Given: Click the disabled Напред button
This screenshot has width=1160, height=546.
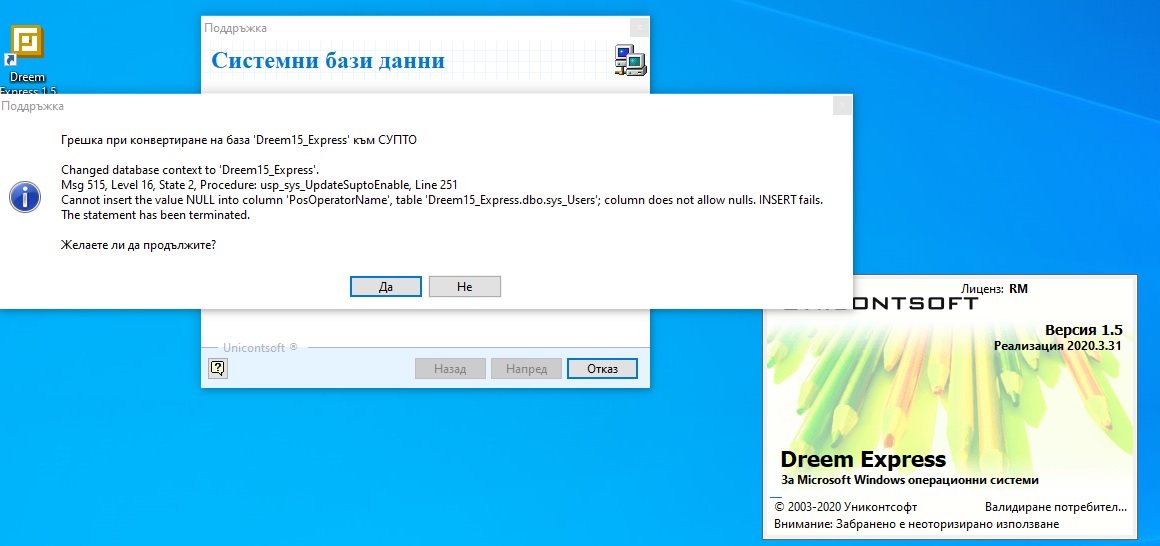Looking at the screenshot, I should (x=526, y=368).
